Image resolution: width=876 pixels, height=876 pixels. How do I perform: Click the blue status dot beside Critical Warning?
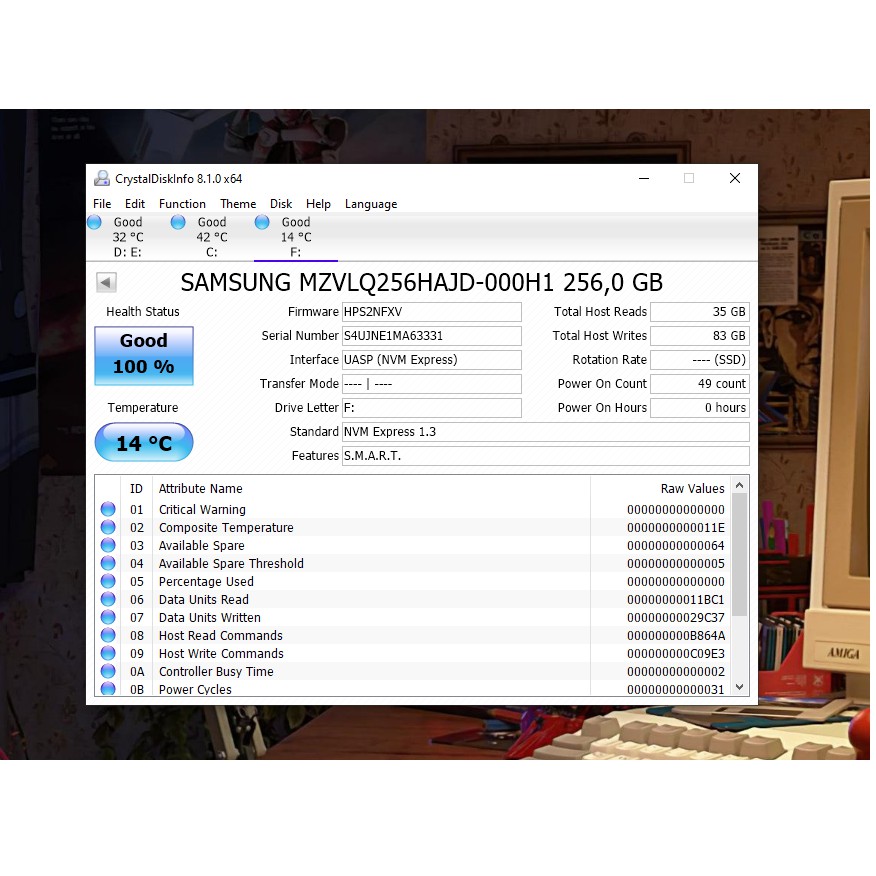click(108, 509)
